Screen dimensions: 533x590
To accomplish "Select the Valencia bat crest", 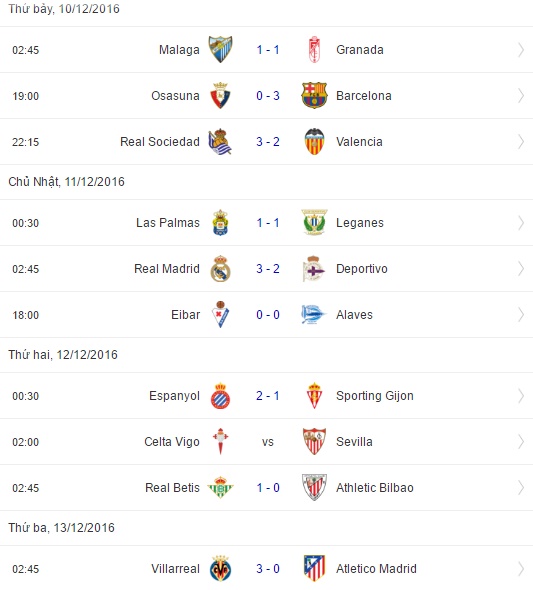I will (314, 141).
